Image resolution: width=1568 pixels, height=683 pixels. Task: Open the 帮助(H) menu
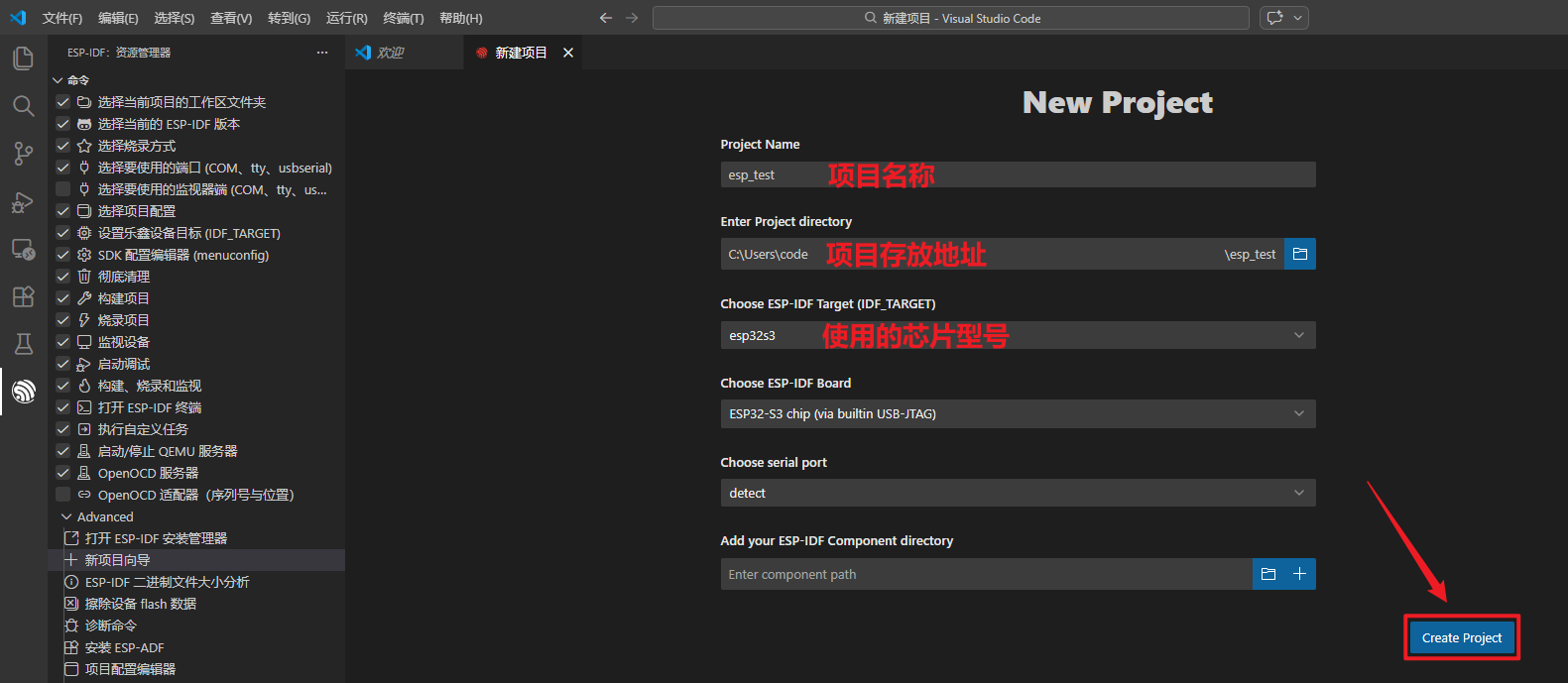[x=460, y=18]
